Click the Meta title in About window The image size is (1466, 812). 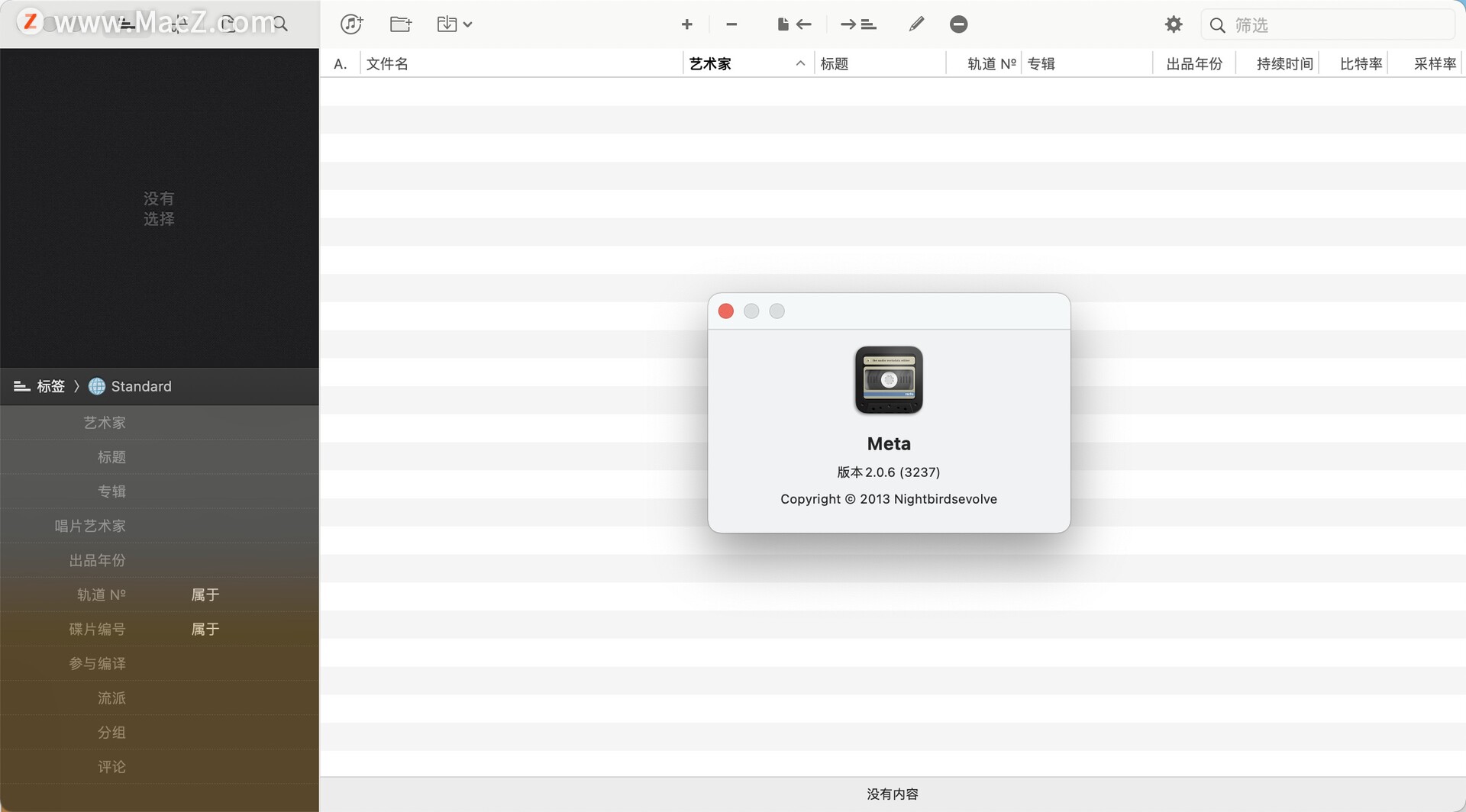[x=889, y=444]
